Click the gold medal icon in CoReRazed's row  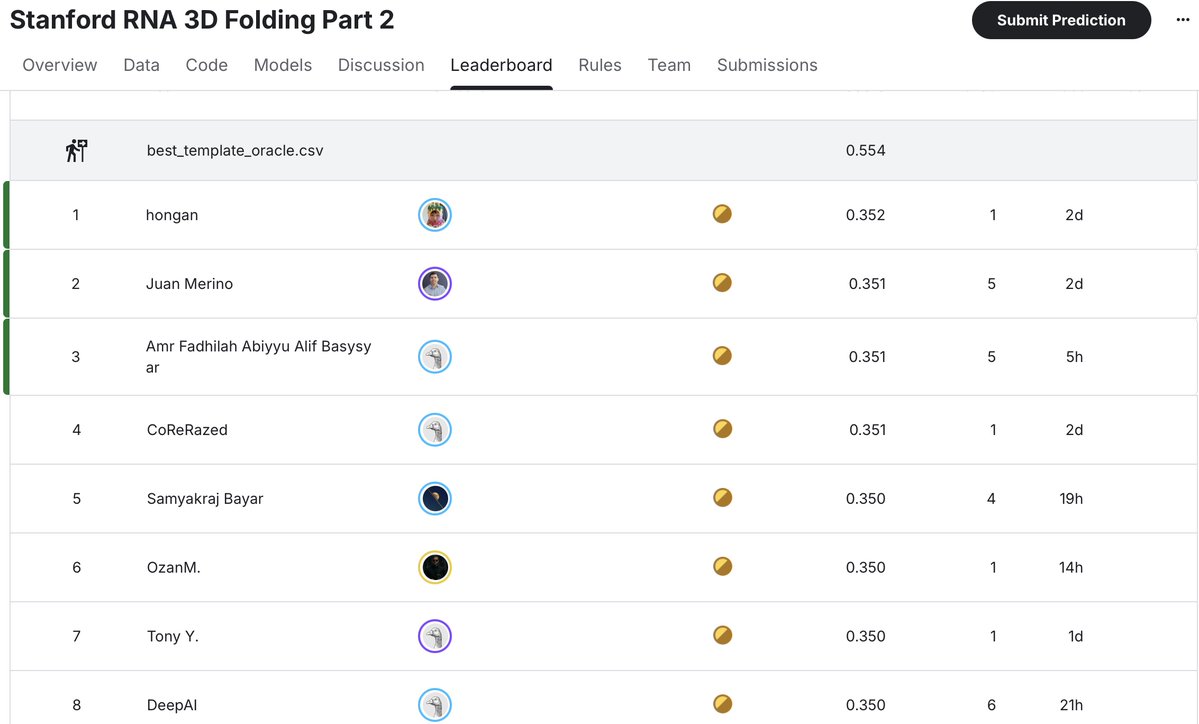coord(722,429)
